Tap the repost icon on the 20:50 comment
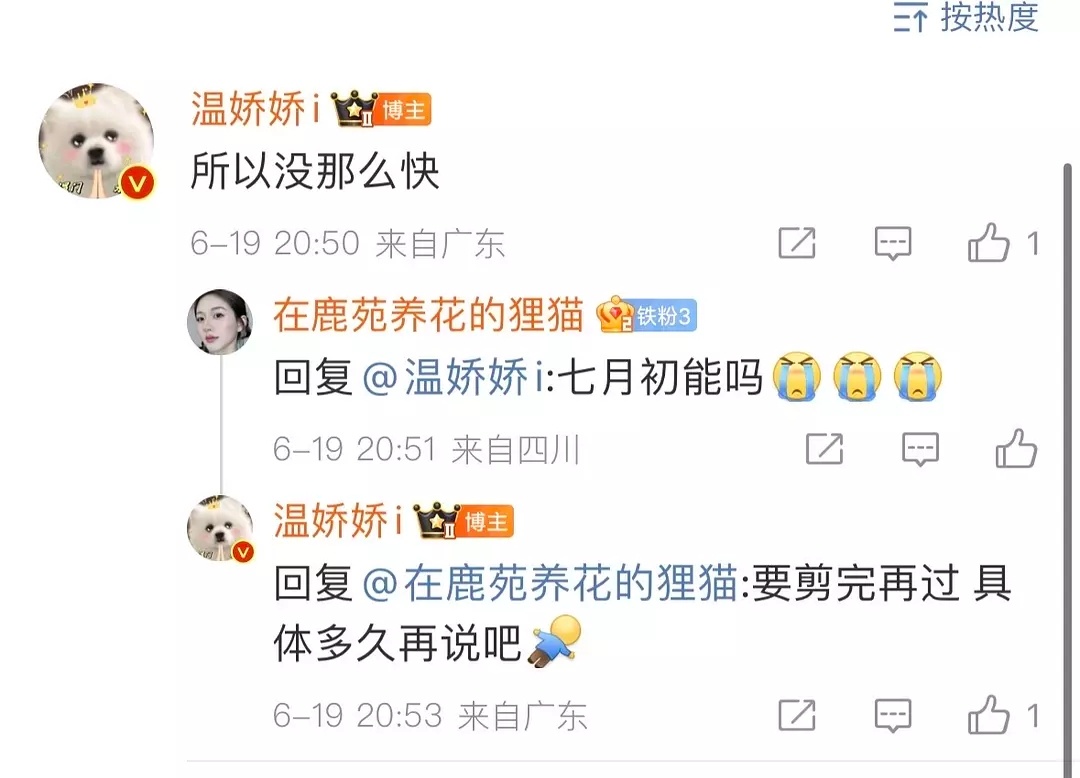The height and width of the screenshot is (778, 1080). pos(797,243)
